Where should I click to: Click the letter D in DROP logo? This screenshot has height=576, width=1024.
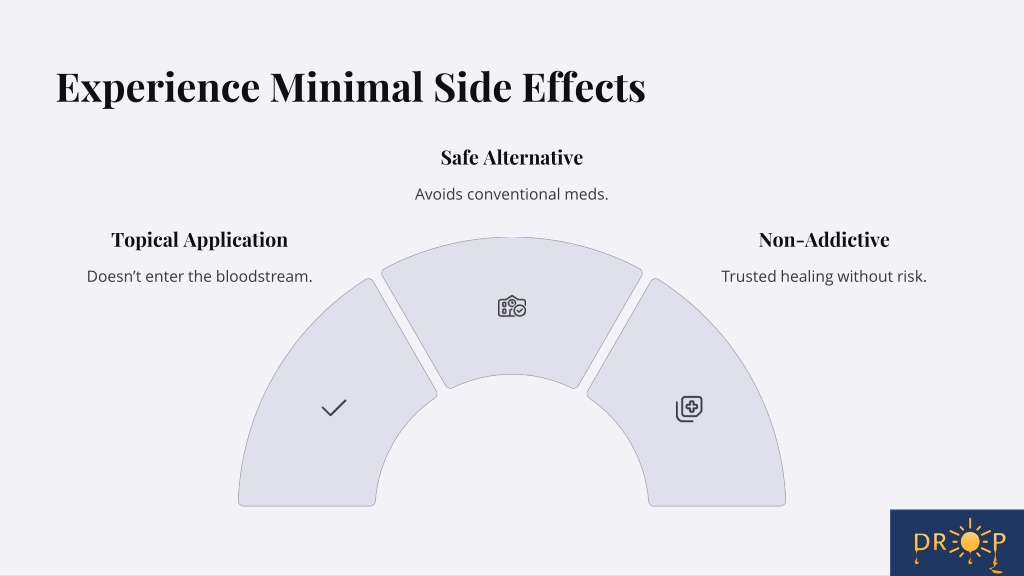click(x=921, y=543)
